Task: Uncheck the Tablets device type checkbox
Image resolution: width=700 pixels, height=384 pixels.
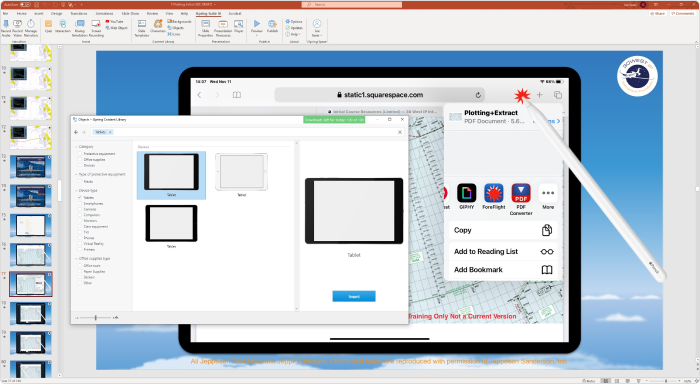Action: click(80, 197)
